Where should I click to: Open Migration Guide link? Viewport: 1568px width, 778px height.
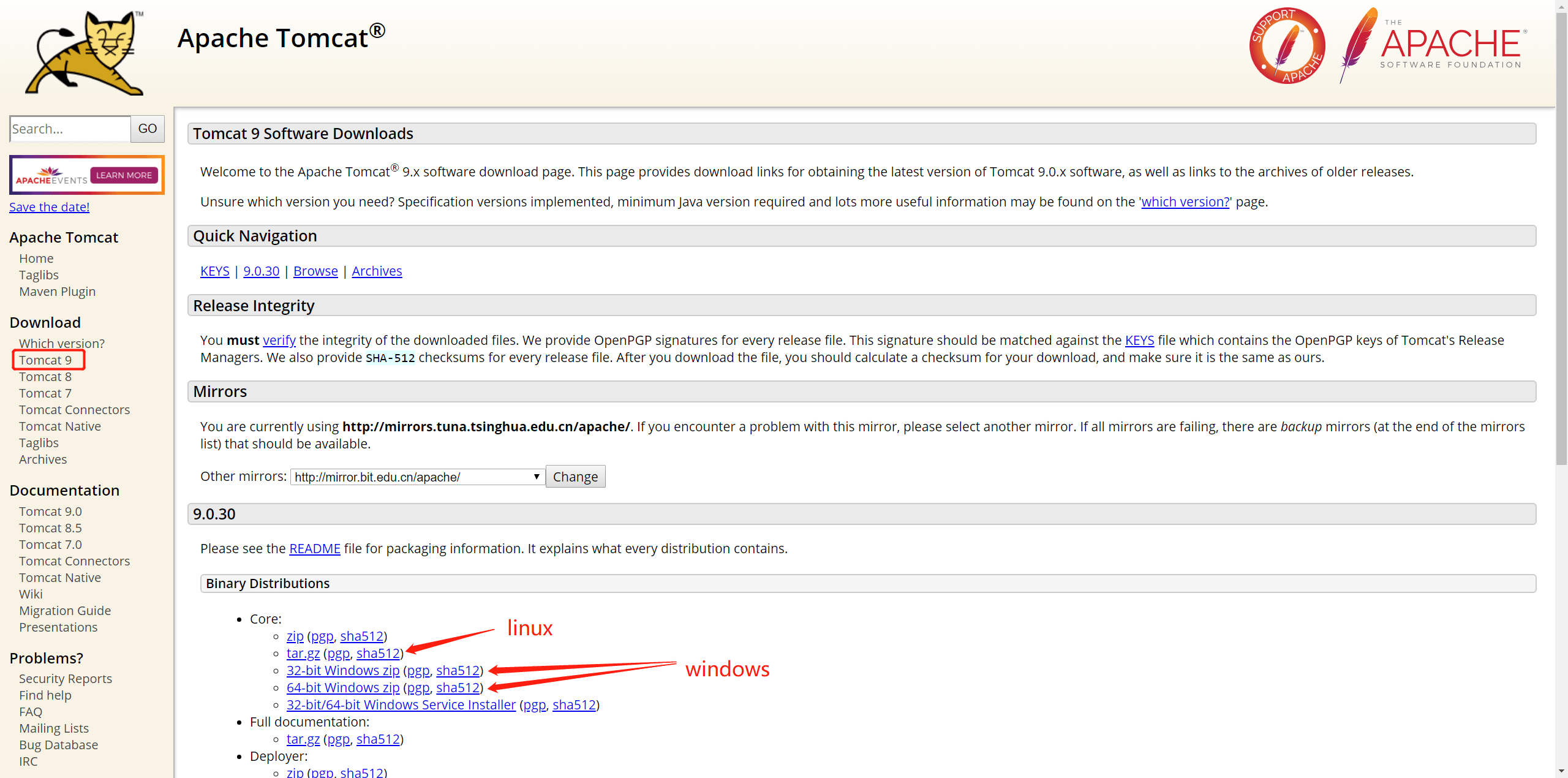(65, 611)
